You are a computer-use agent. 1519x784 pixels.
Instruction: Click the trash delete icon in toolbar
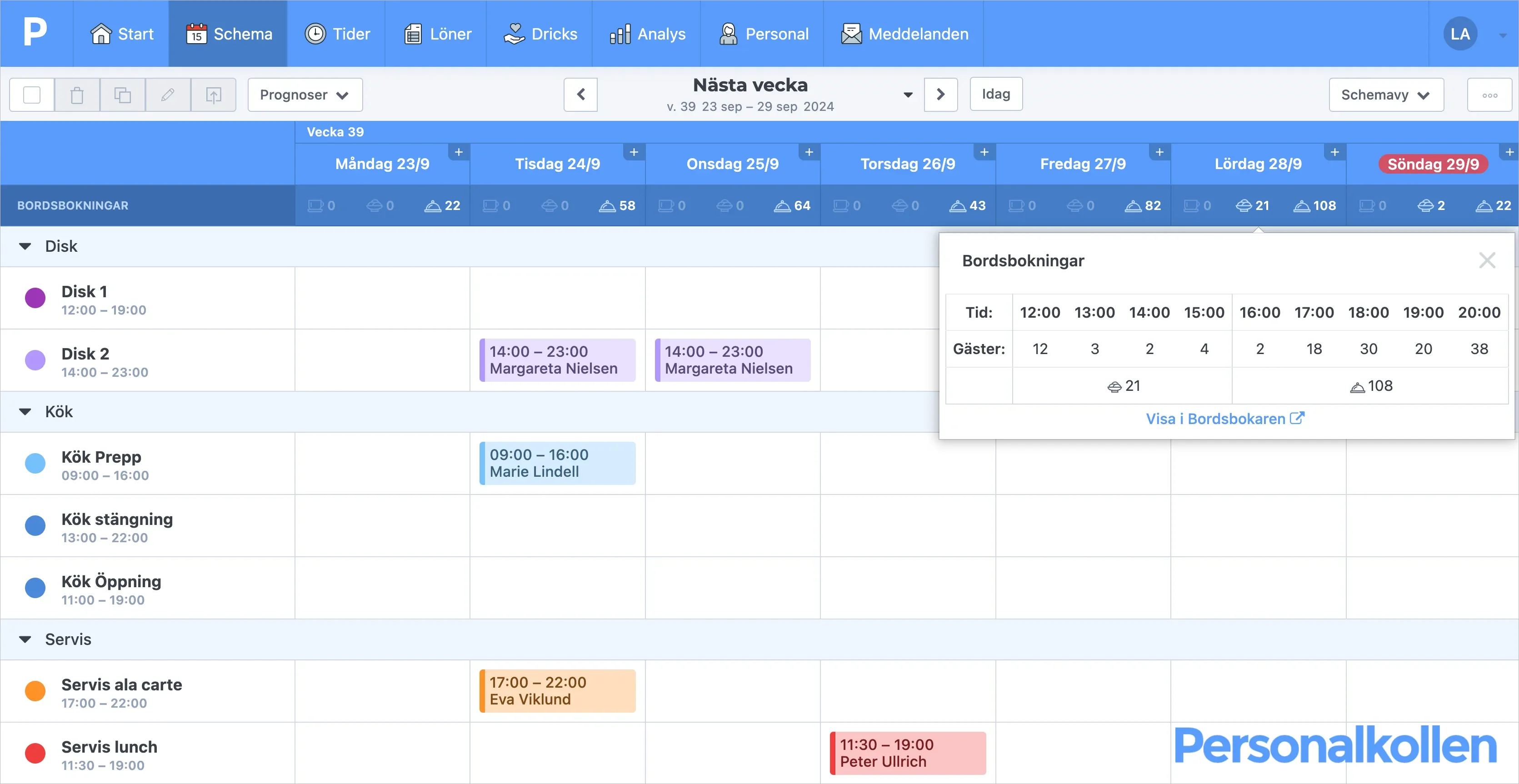[77, 95]
